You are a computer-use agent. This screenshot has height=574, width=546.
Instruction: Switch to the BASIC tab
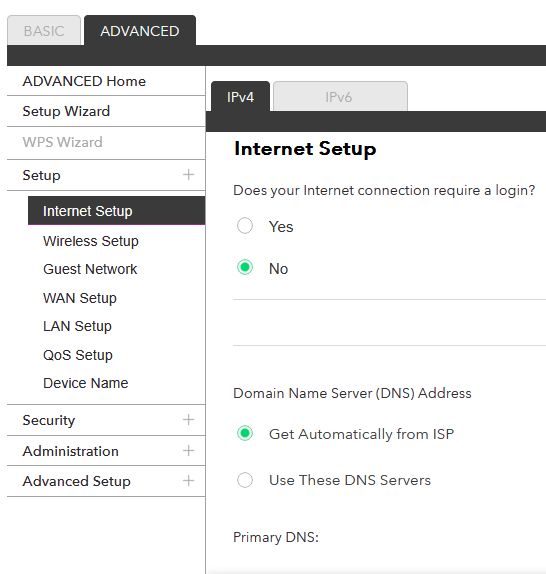(x=44, y=30)
